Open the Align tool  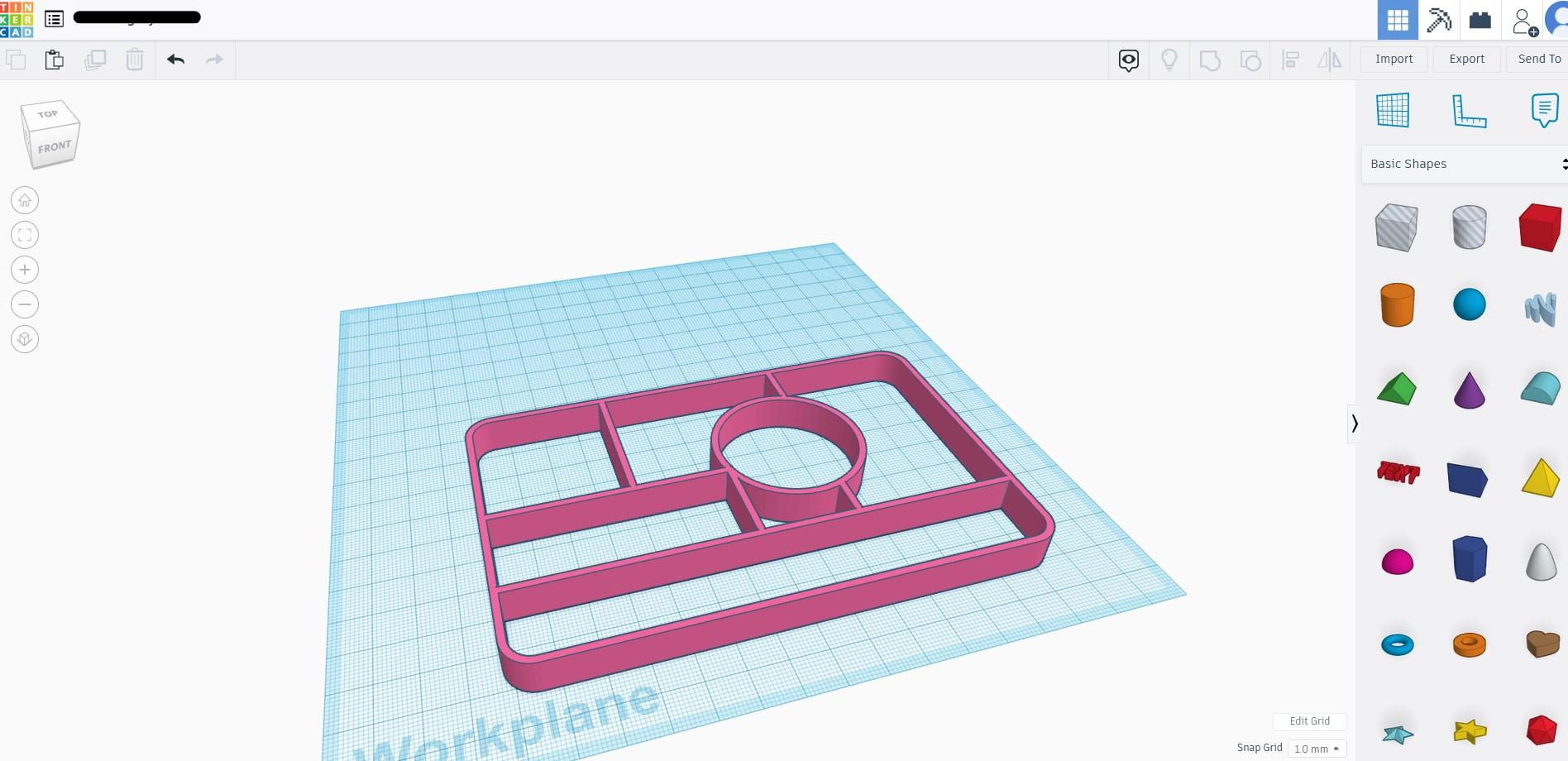coord(1290,60)
